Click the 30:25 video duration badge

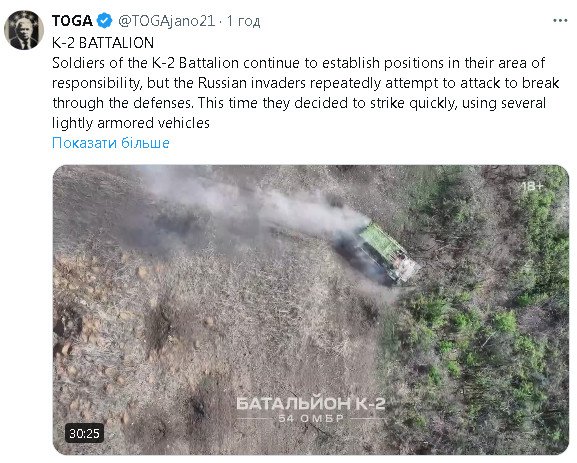pos(84,433)
